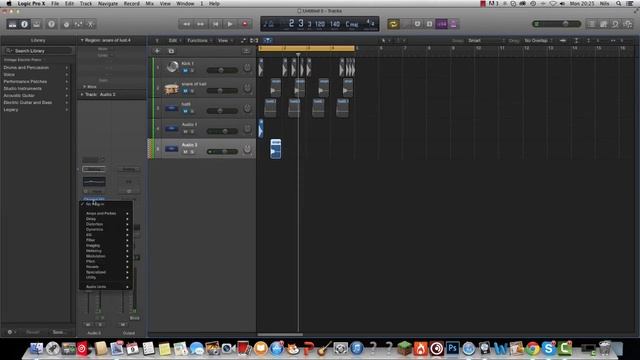Add a new track with plus button

(x=157, y=51)
